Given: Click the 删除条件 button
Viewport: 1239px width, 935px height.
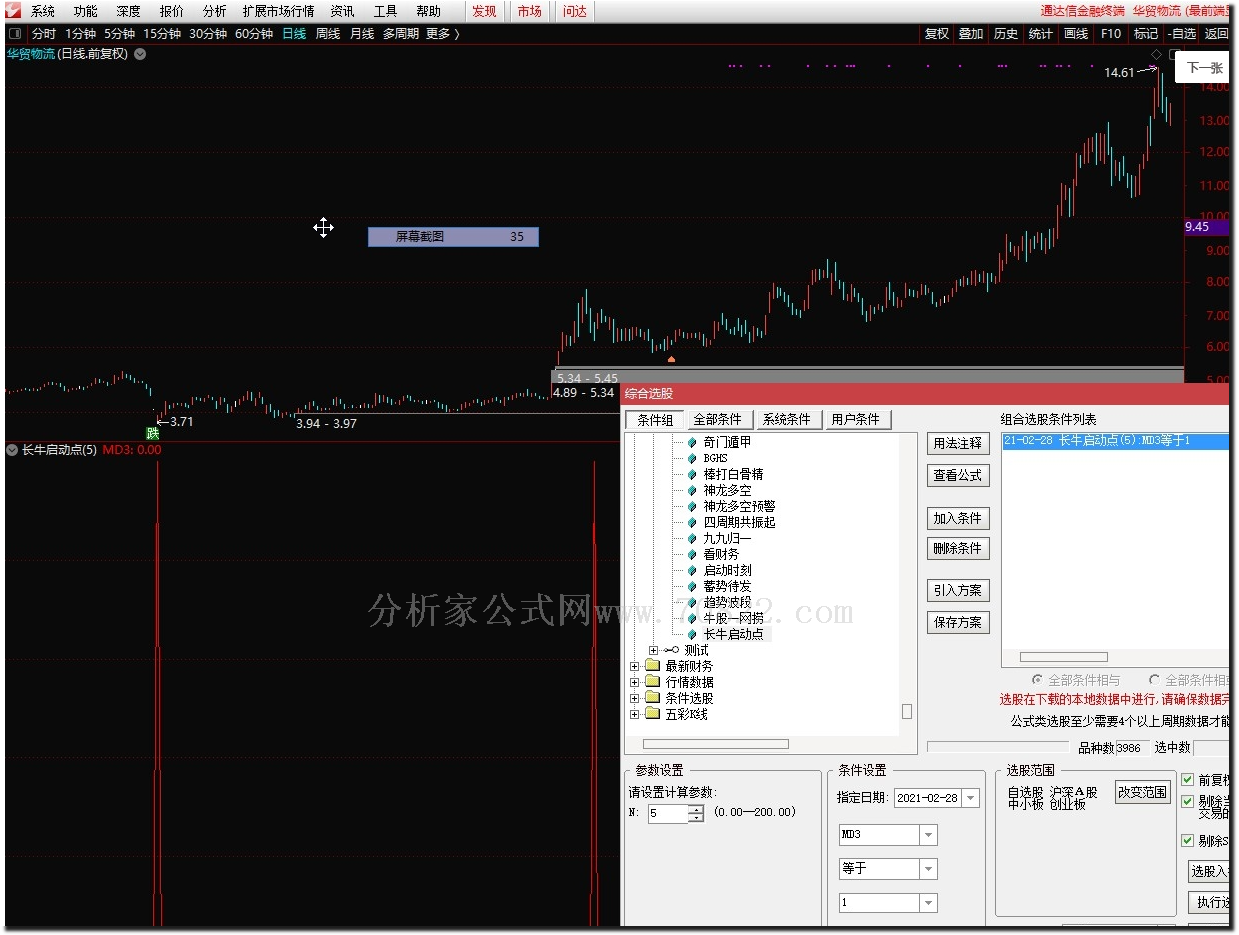Looking at the screenshot, I should click(958, 548).
